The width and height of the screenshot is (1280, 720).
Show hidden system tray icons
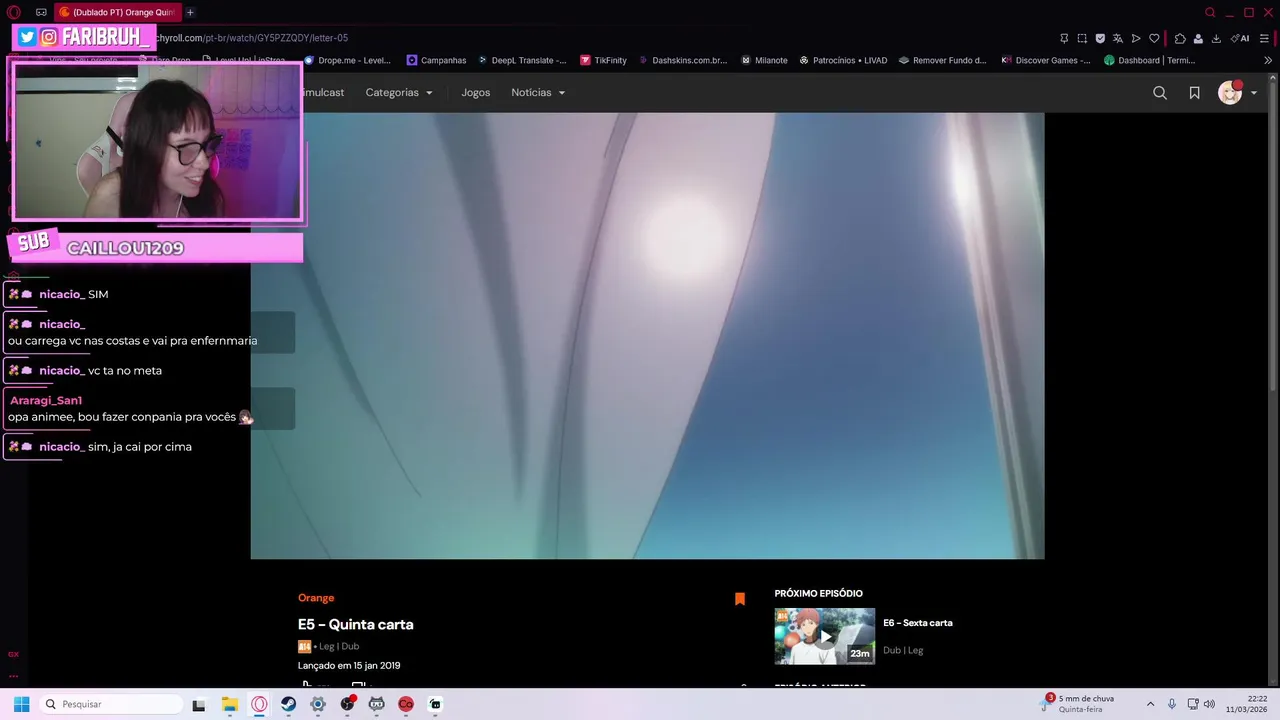[1150, 704]
